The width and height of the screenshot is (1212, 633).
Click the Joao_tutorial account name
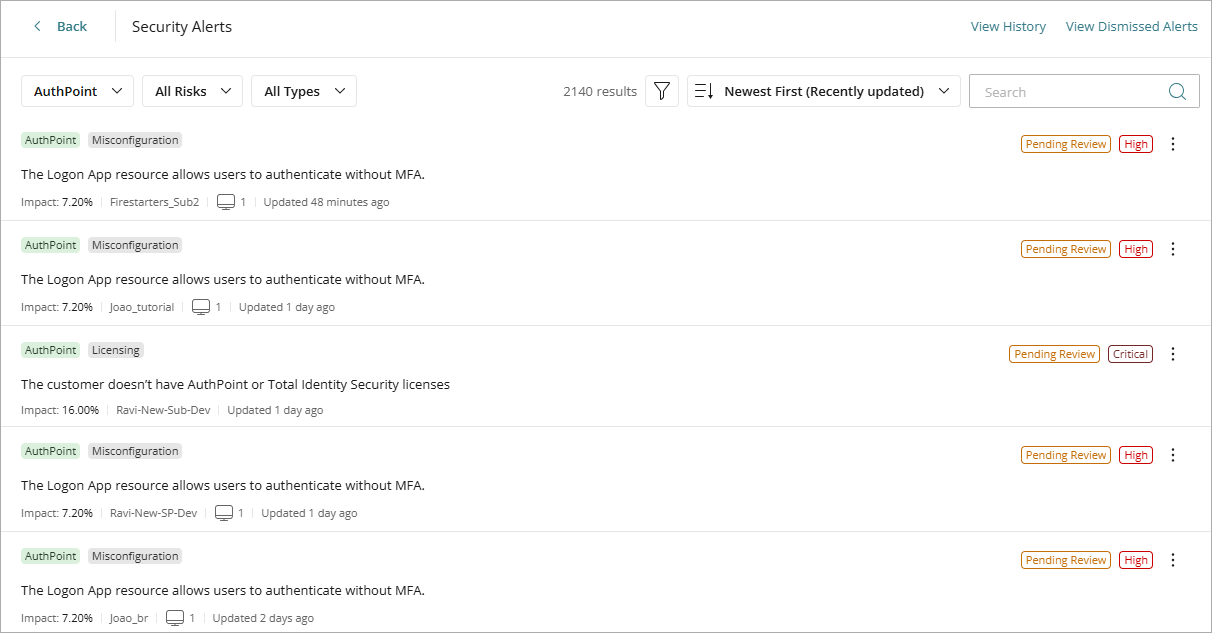[x=142, y=307]
